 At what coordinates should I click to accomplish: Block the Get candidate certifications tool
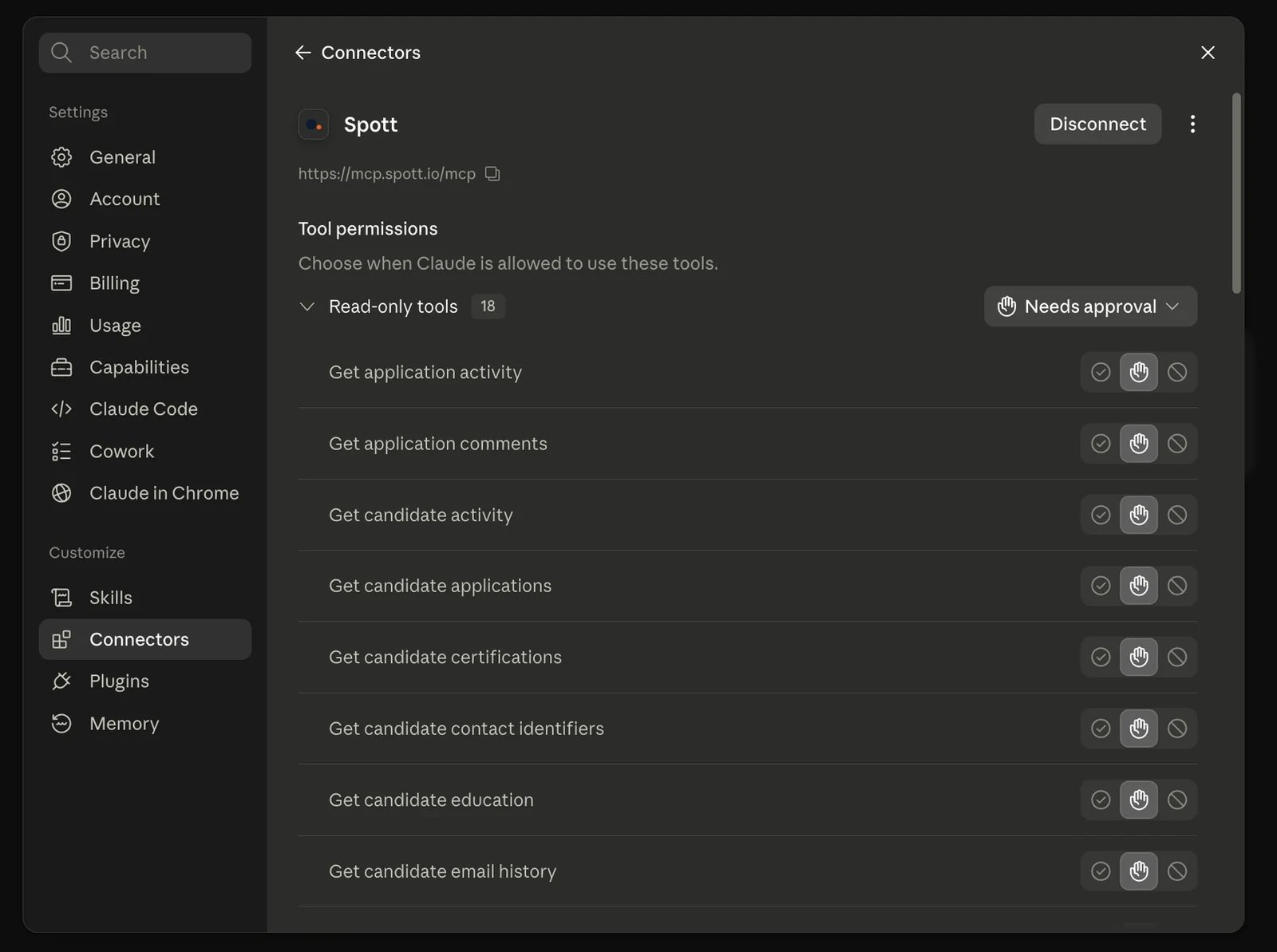tap(1177, 658)
